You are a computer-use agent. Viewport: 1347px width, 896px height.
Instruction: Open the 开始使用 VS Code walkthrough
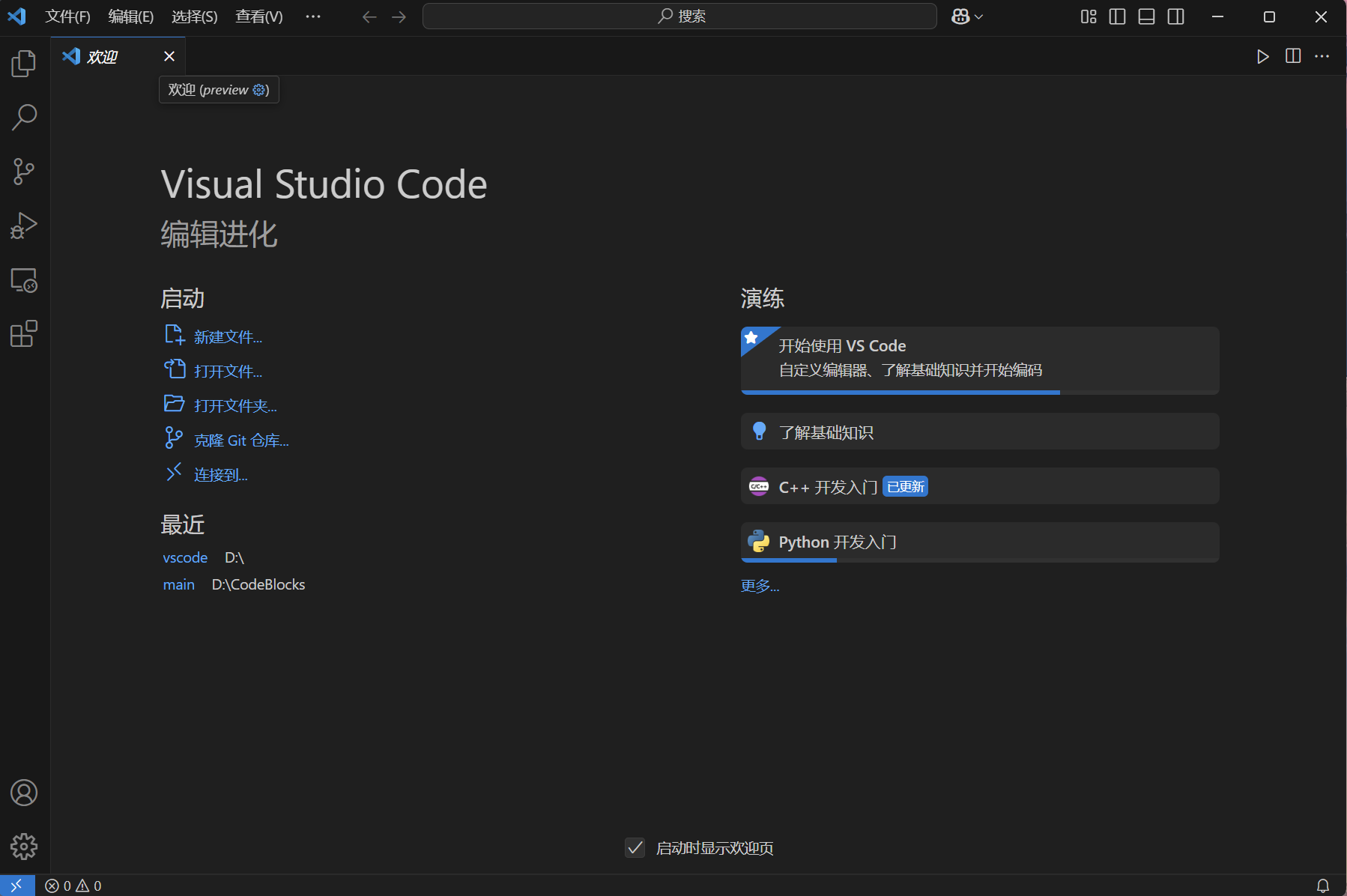[980, 360]
